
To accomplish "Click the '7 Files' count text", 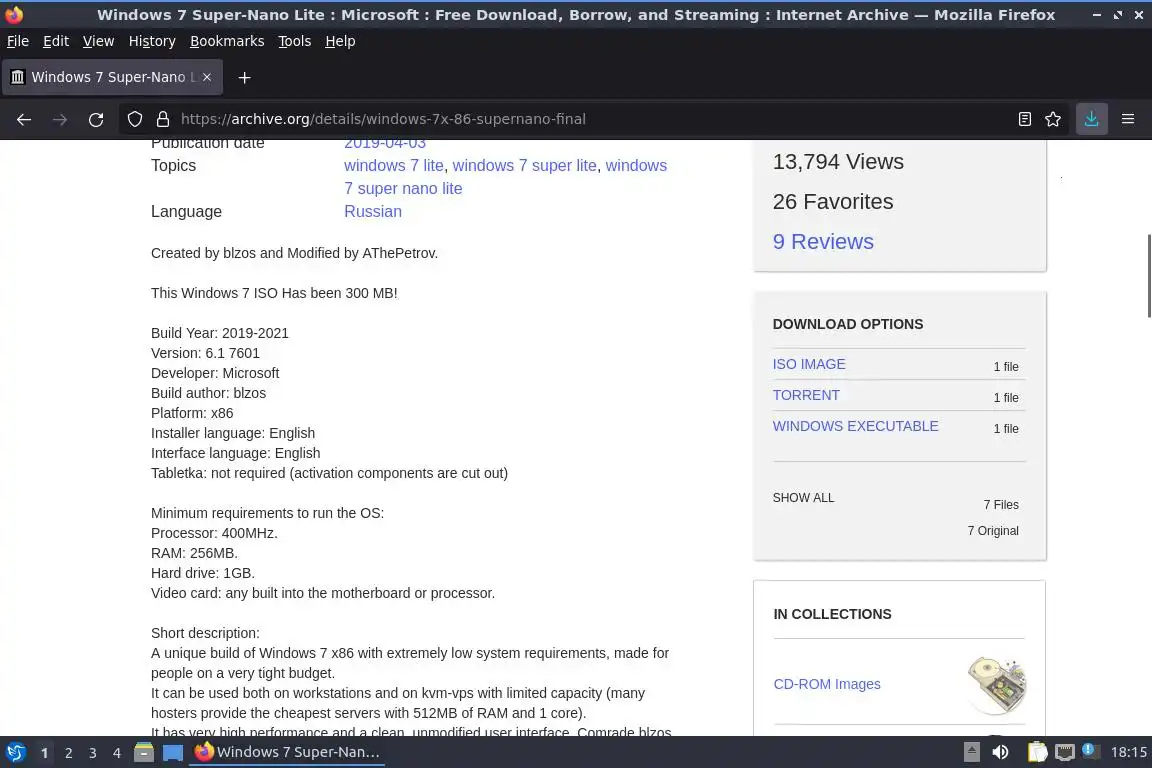I will tap(1001, 505).
